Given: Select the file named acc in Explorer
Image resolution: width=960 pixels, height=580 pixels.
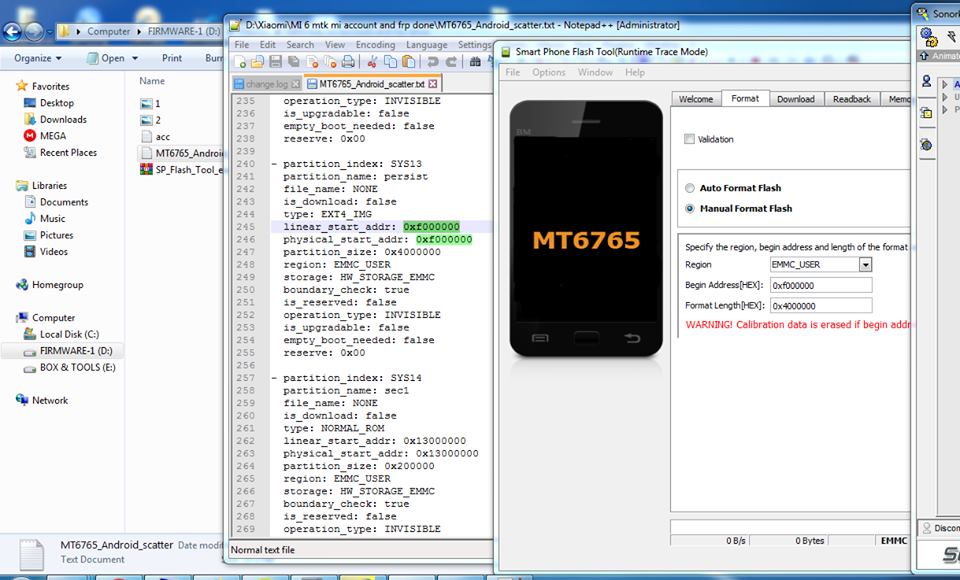Looking at the screenshot, I should coord(156,137).
